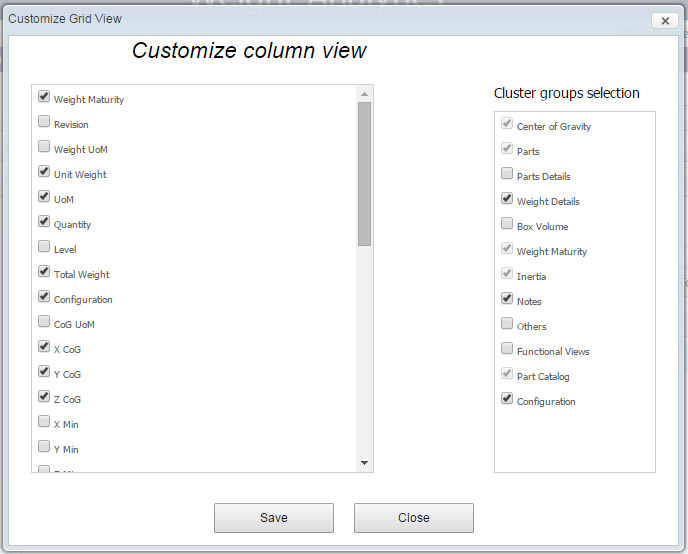Uncheck the Total Weight column
This screenshot has height=554, width=688.
(44, 273)
